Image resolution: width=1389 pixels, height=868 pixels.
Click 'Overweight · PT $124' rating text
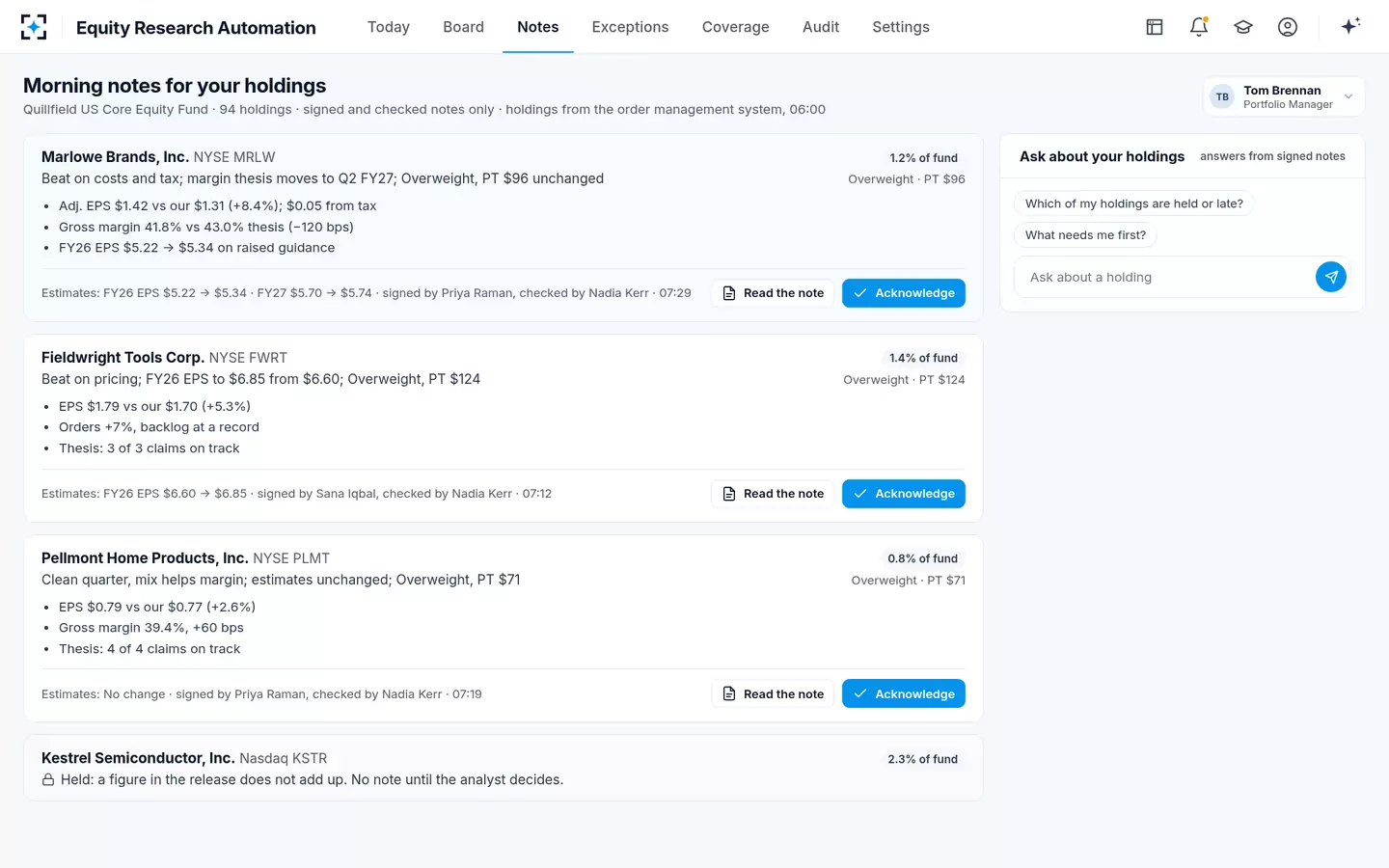coord(904,380)
